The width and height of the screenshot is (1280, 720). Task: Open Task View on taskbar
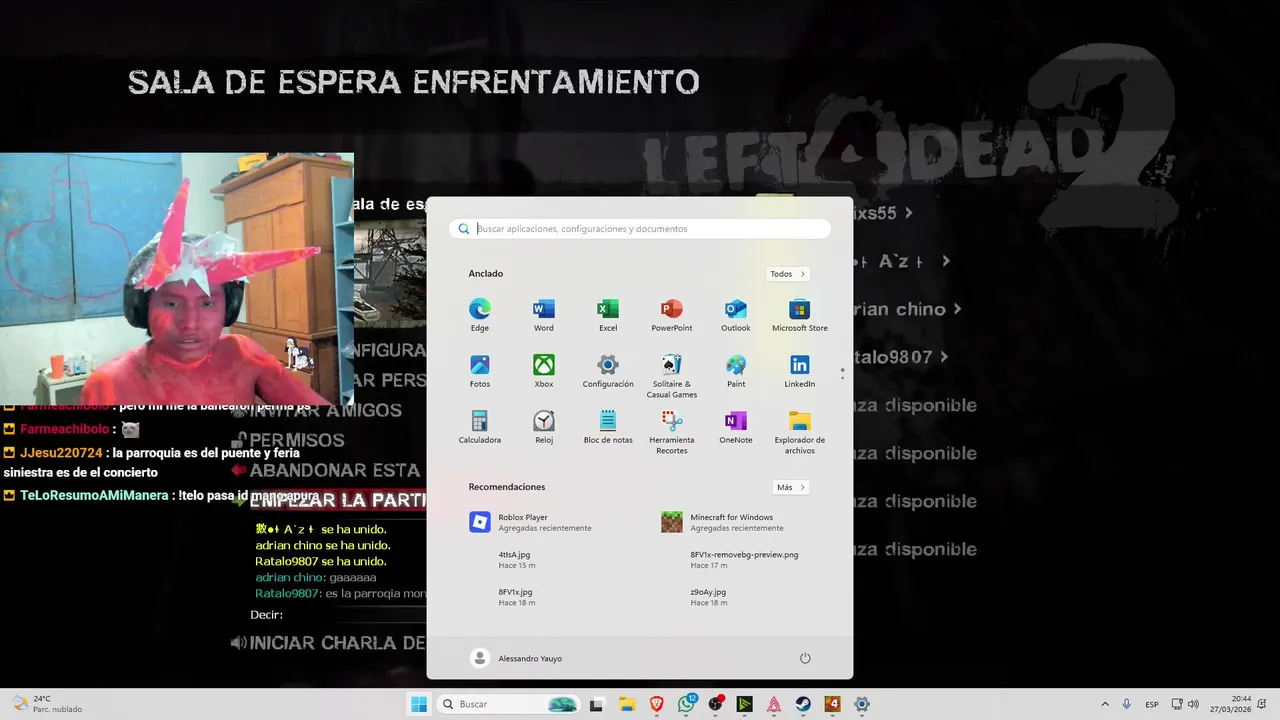pyautogui.click(x=597, y=704)
